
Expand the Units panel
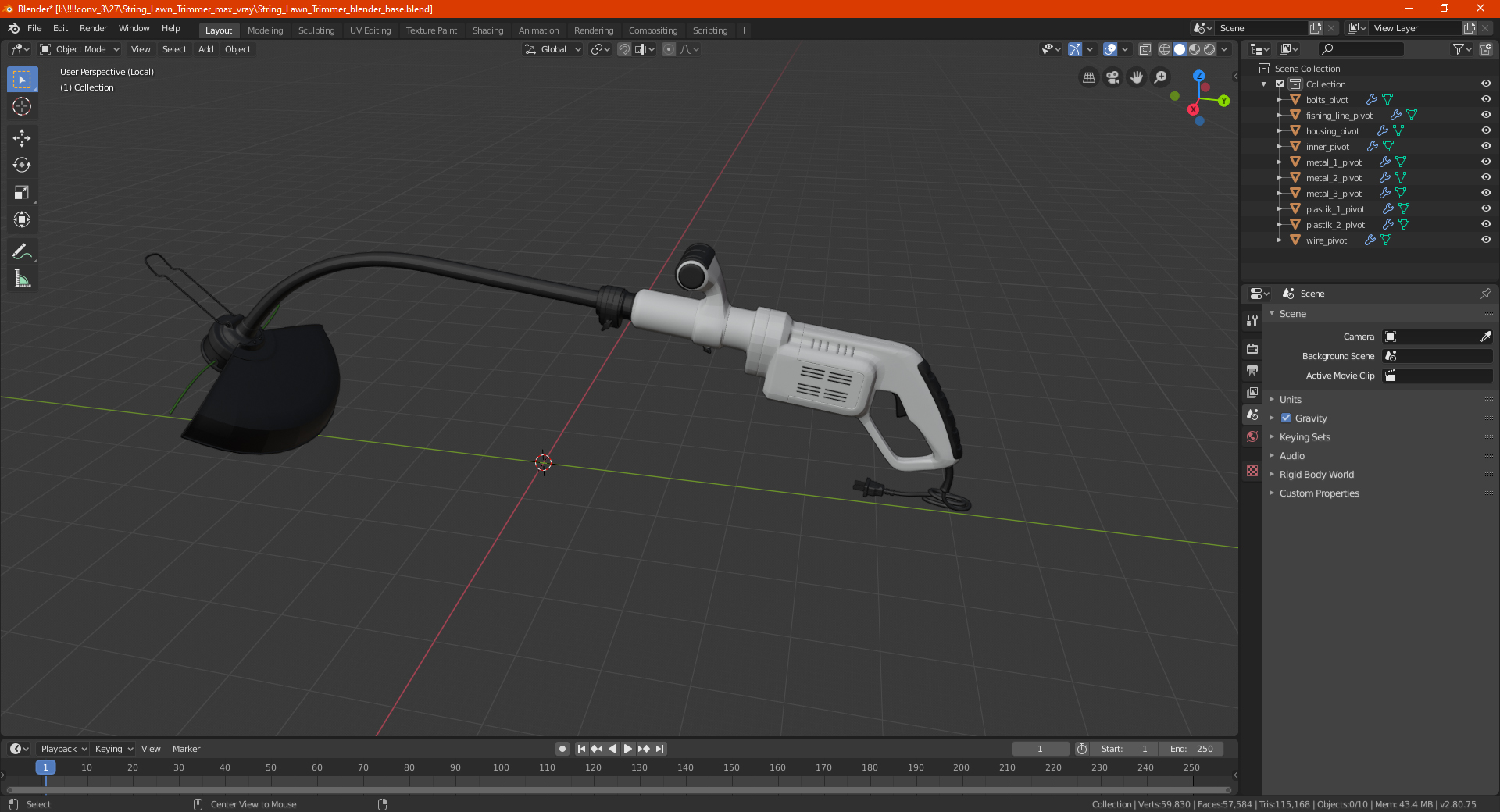coord(1290,400)
